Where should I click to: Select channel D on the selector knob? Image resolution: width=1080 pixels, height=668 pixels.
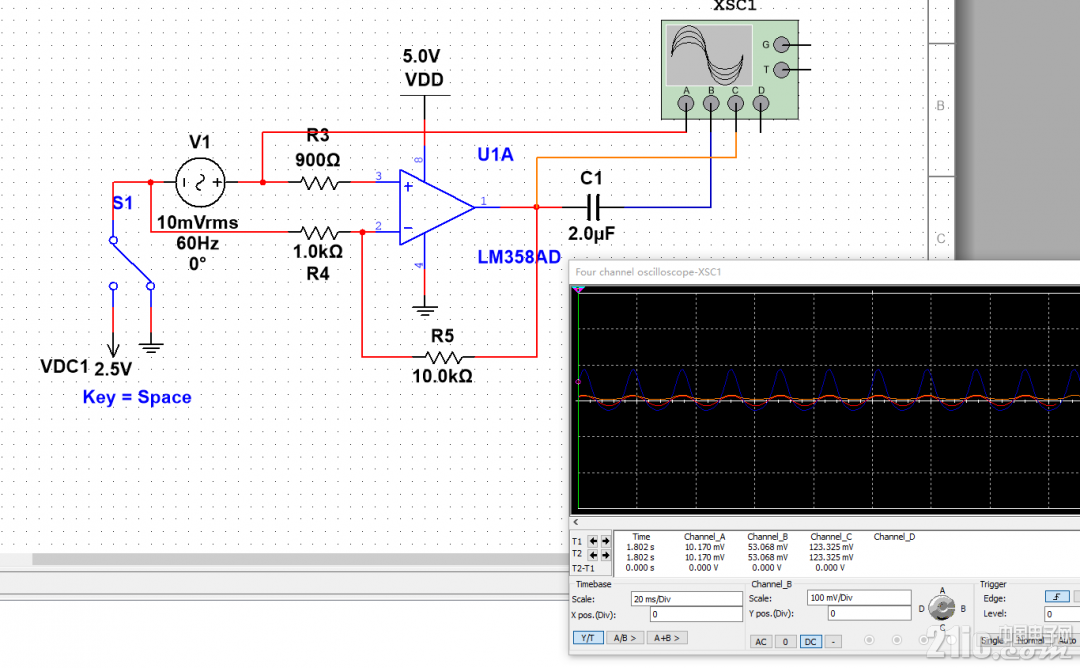coord(921,609)
